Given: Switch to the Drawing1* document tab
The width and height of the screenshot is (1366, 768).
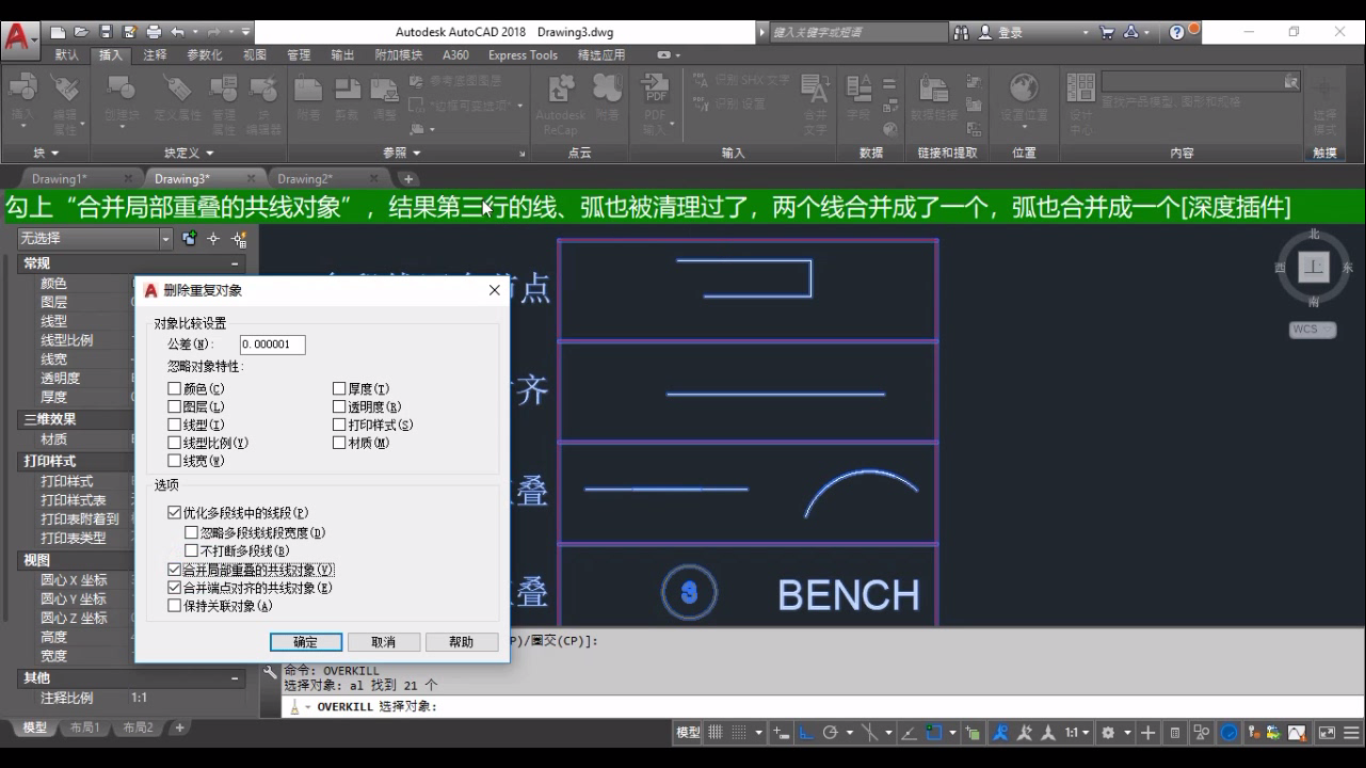Looking at the screenshot, I should coord(60,179).
